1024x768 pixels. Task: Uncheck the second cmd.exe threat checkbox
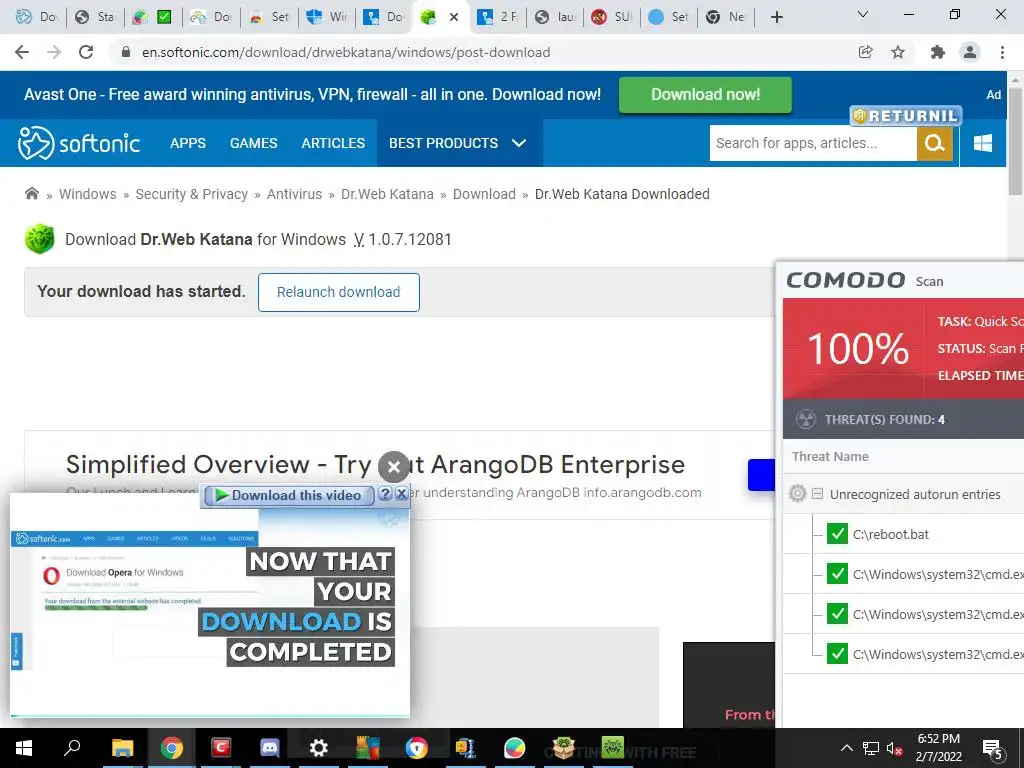[x=837, y=614]
